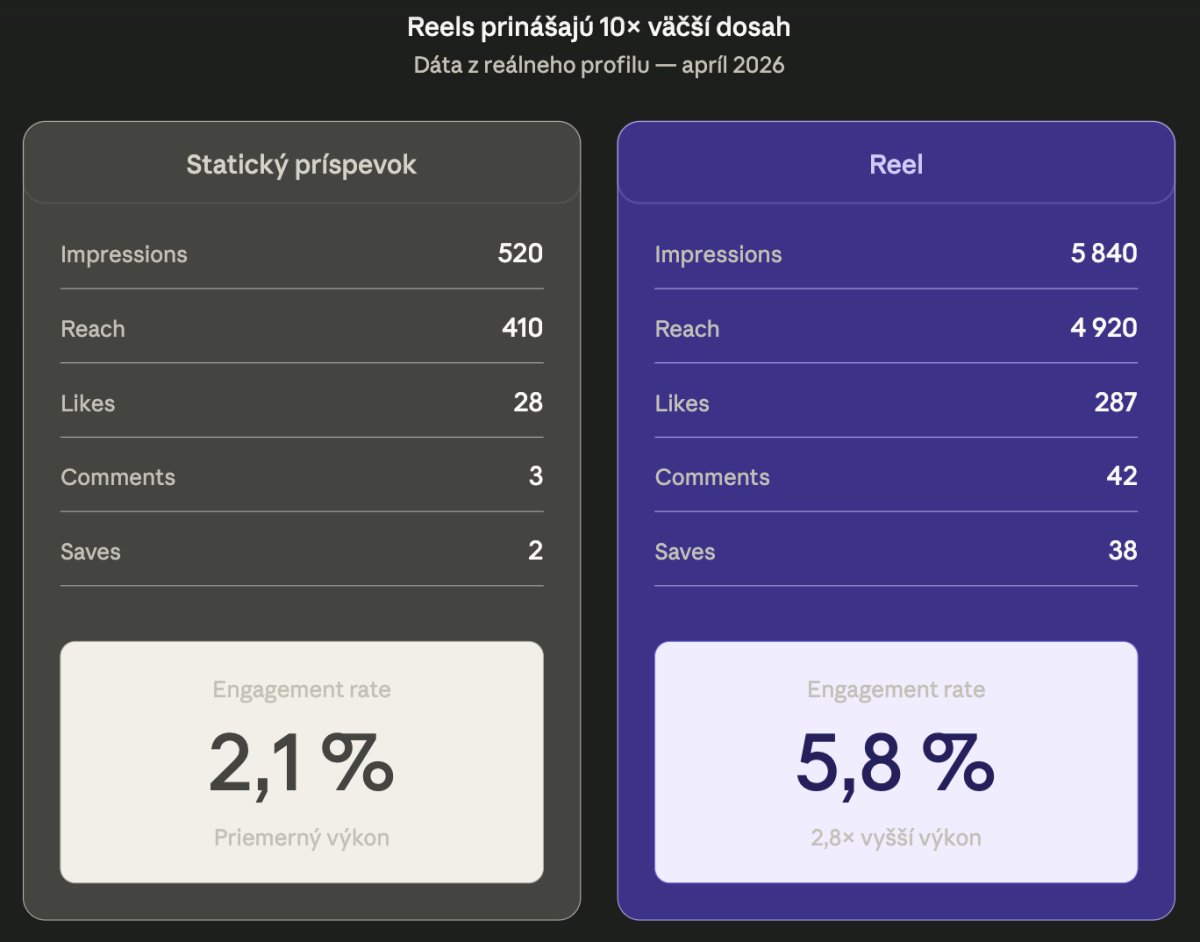Click the 5,8 % engagement rate box

click(896, 764)
